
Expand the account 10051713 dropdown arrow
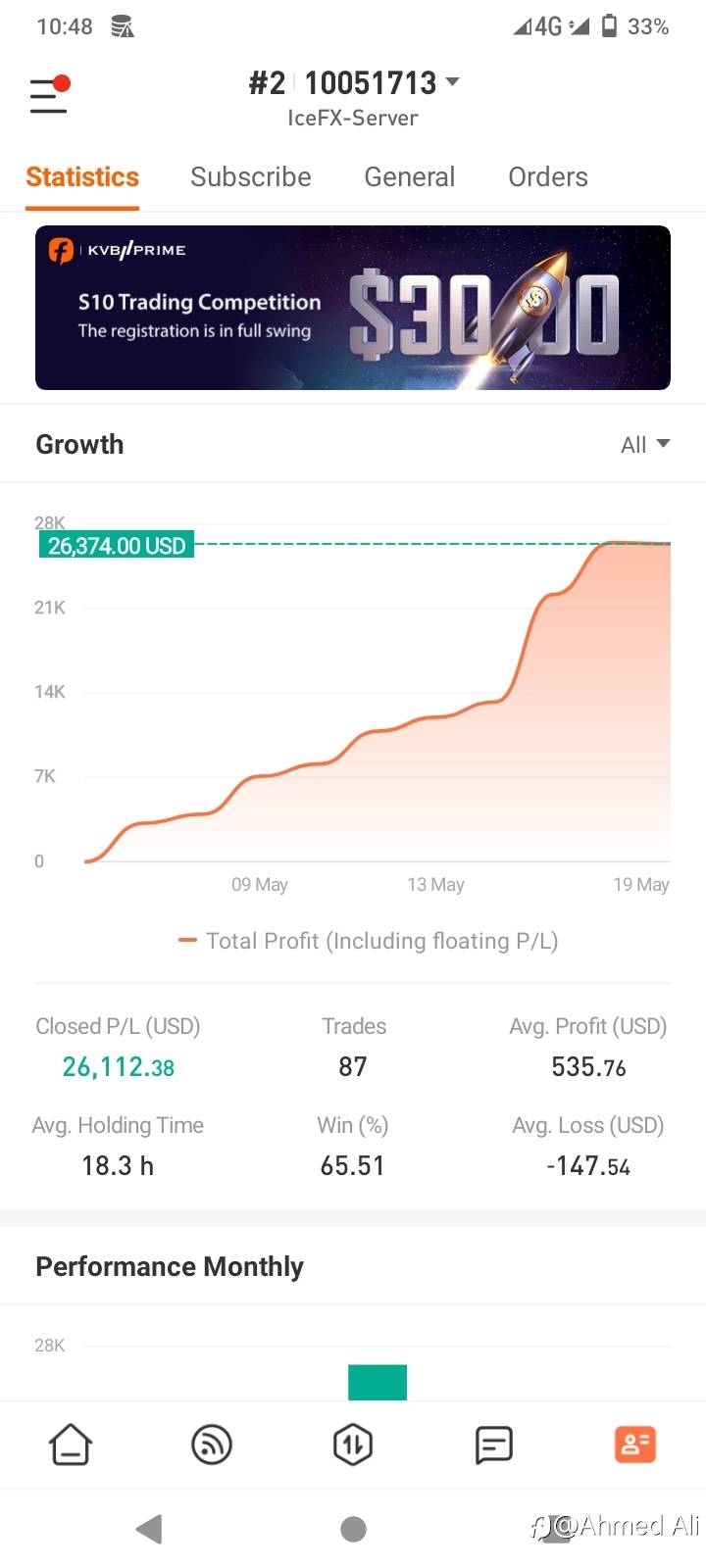point(453,82)
